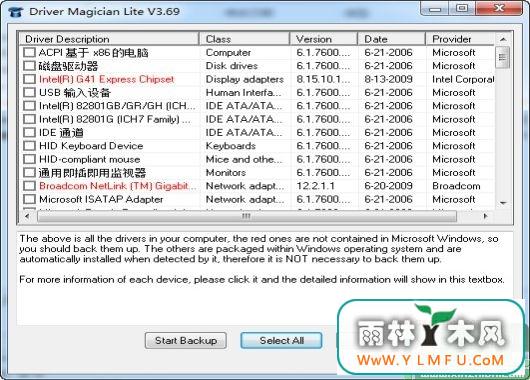Enable the HID Keyboard Device checkbox
The height and width of the screenshot is (380, 530).
coord(29,146)
